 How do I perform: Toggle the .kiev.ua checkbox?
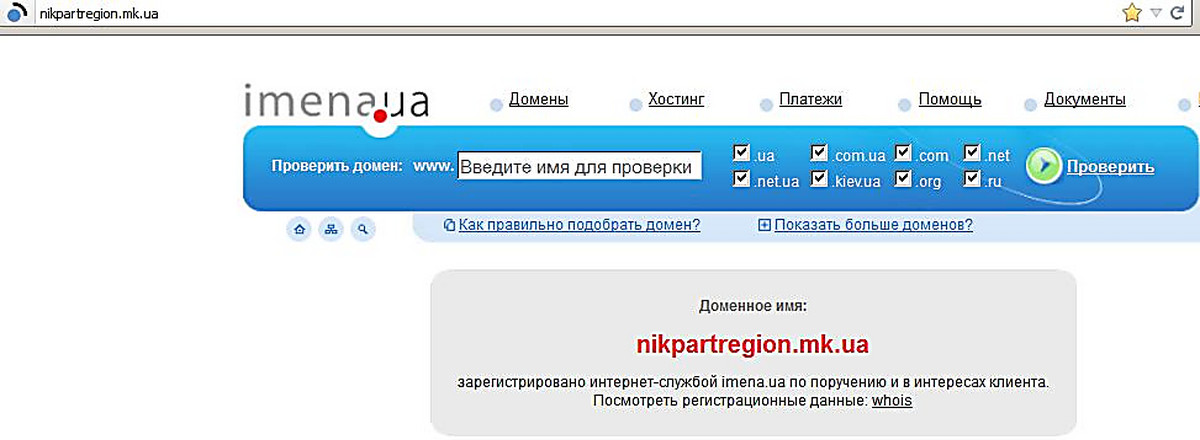coord(820,179)
